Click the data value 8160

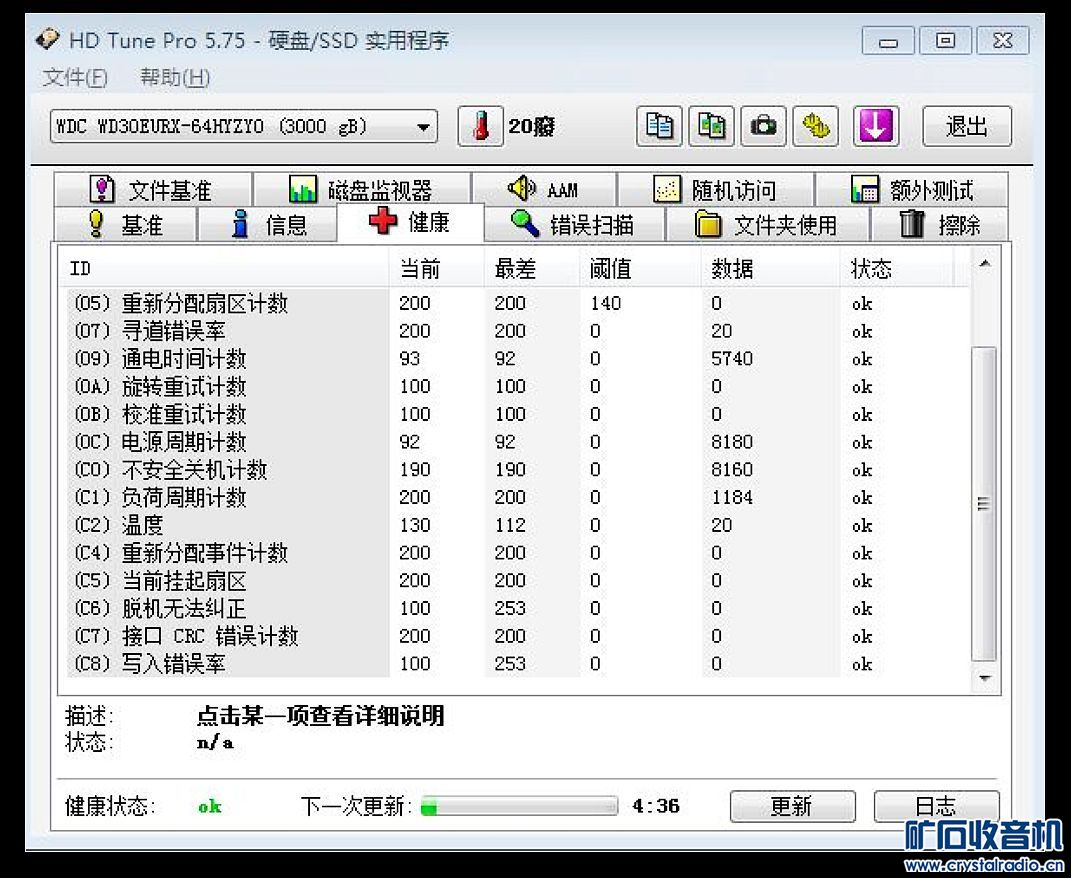pos(732,469)
